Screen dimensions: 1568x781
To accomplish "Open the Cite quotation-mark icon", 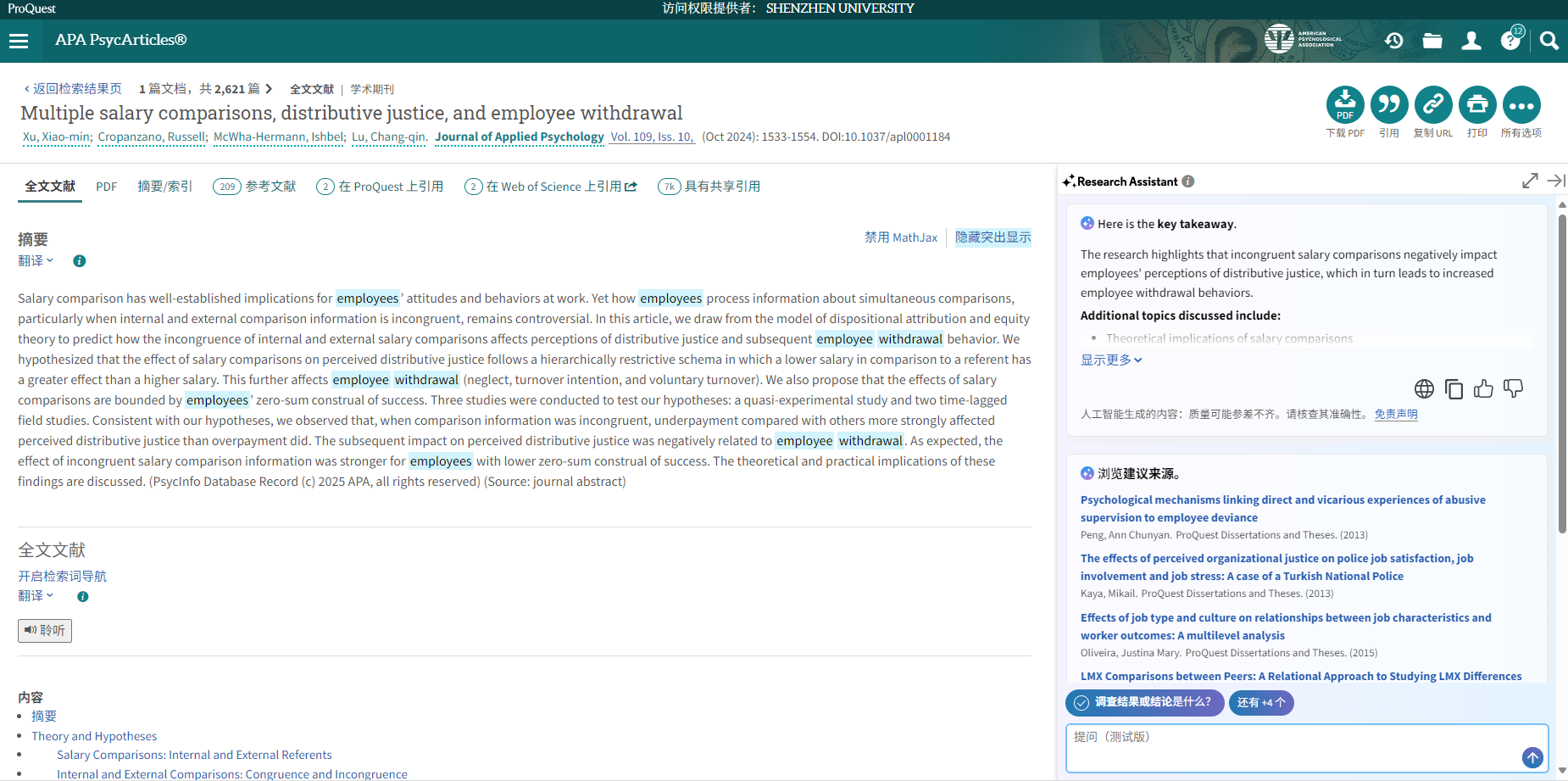I will pos(1389,105).
